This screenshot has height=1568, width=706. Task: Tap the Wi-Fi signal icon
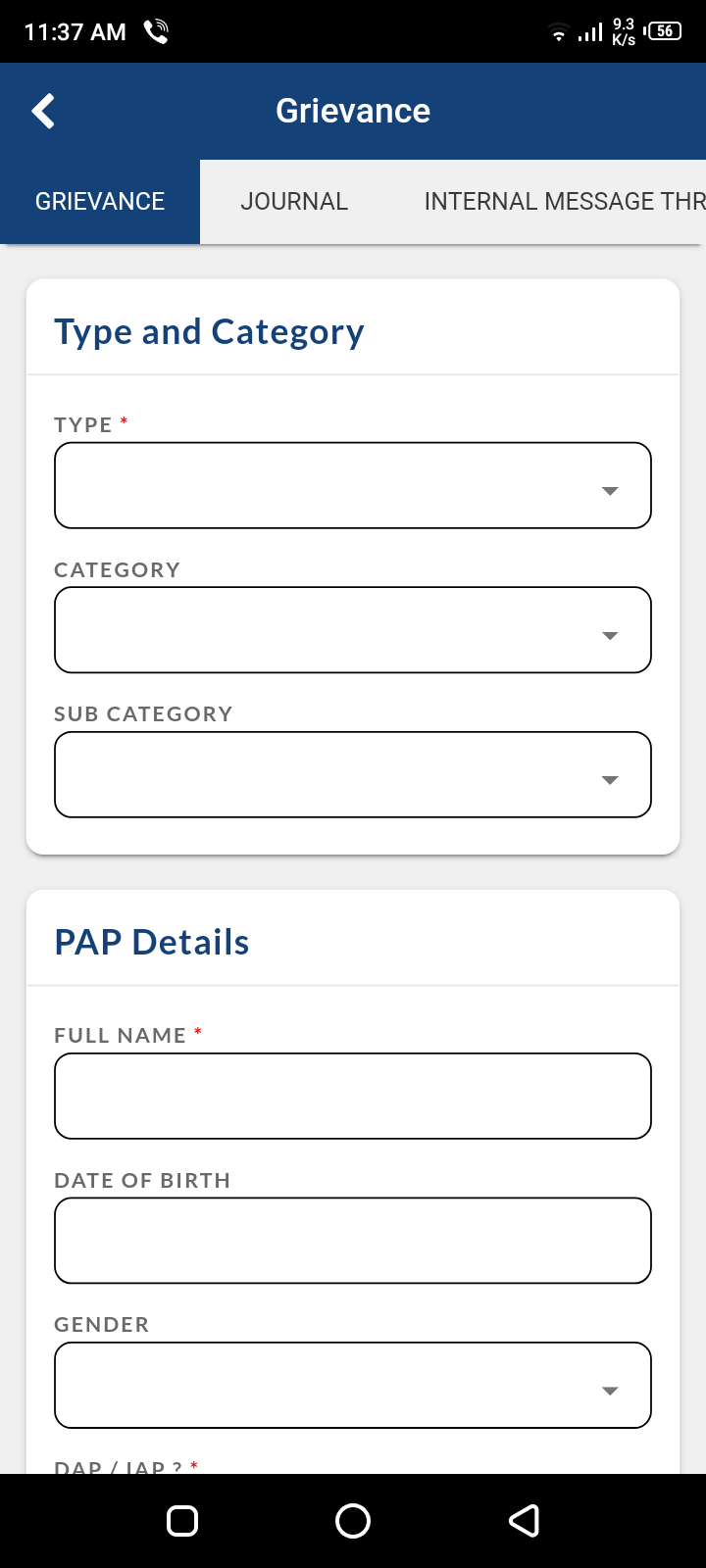click(558, 33)
